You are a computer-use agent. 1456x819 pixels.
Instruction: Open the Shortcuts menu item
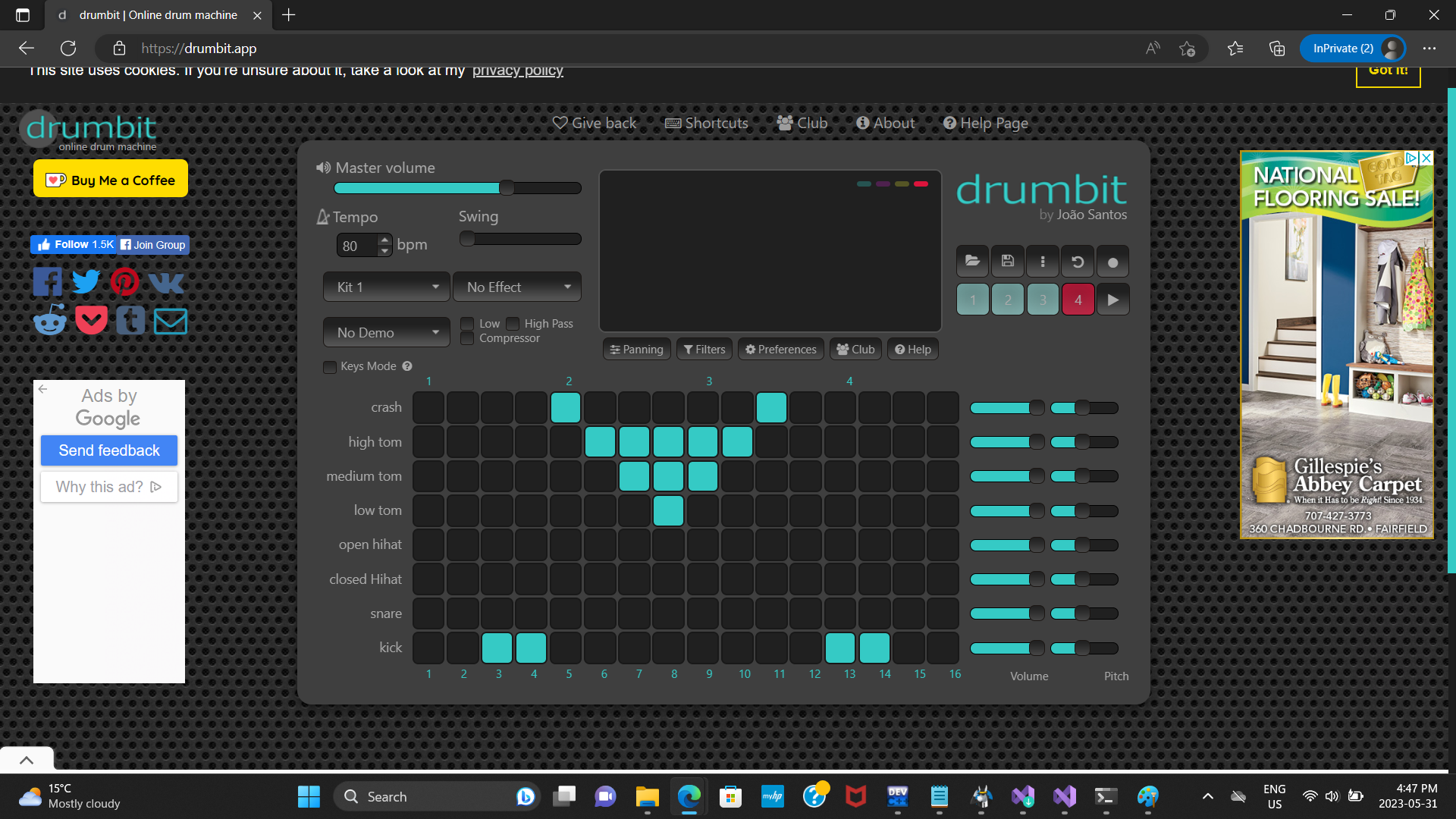(x=707, y=124)
